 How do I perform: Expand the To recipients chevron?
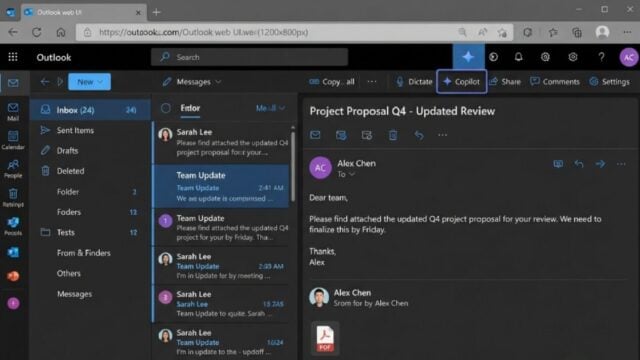(352, 174)
